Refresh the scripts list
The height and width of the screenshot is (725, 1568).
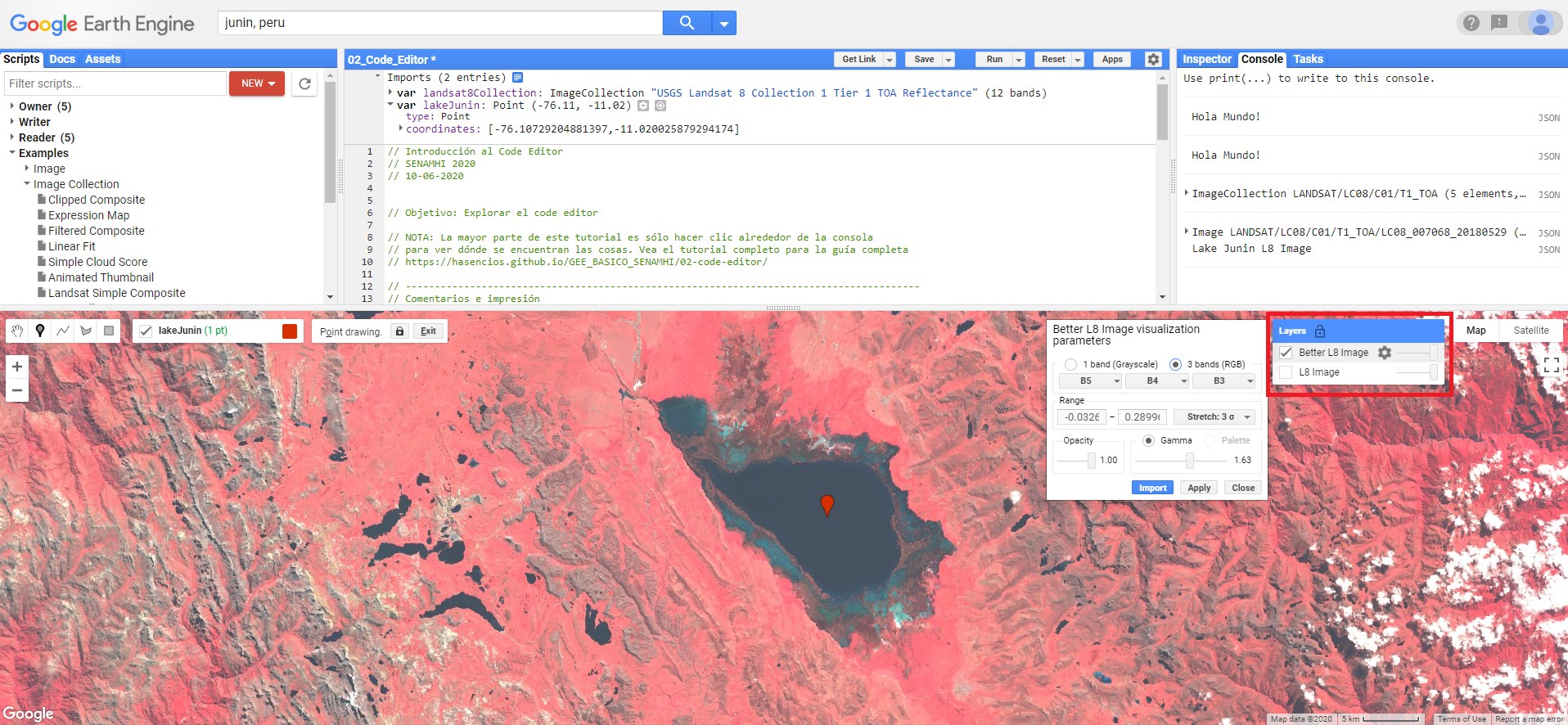tap(304, 83)
